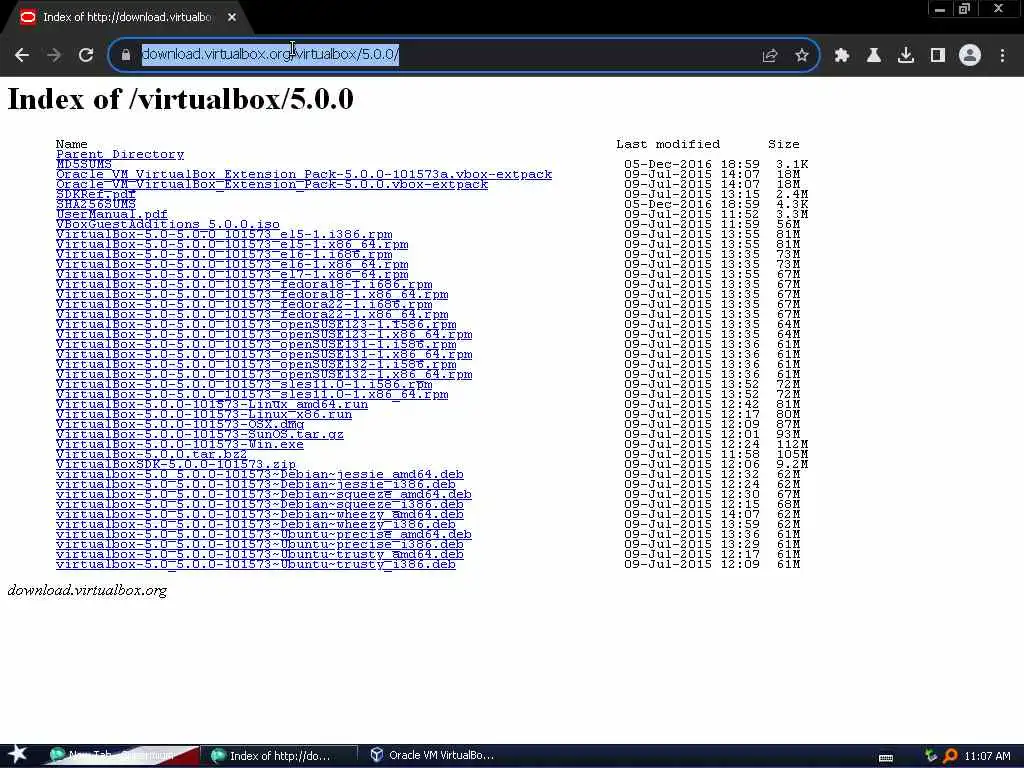Download Oracle_VM_VirtualBox_Extension_Pack-5.0.0.vbox-extpack

272,184
